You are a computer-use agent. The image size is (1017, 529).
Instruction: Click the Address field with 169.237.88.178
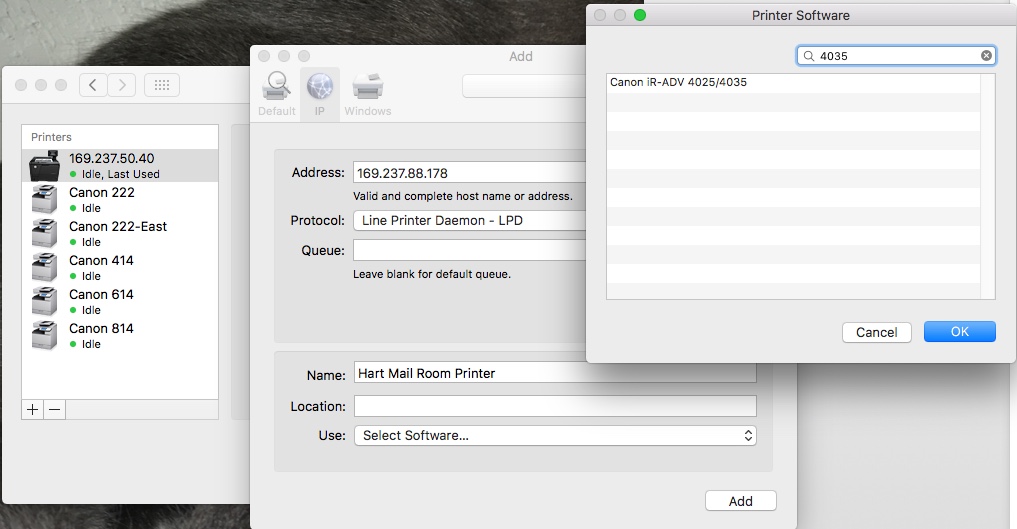coord(470,173)
